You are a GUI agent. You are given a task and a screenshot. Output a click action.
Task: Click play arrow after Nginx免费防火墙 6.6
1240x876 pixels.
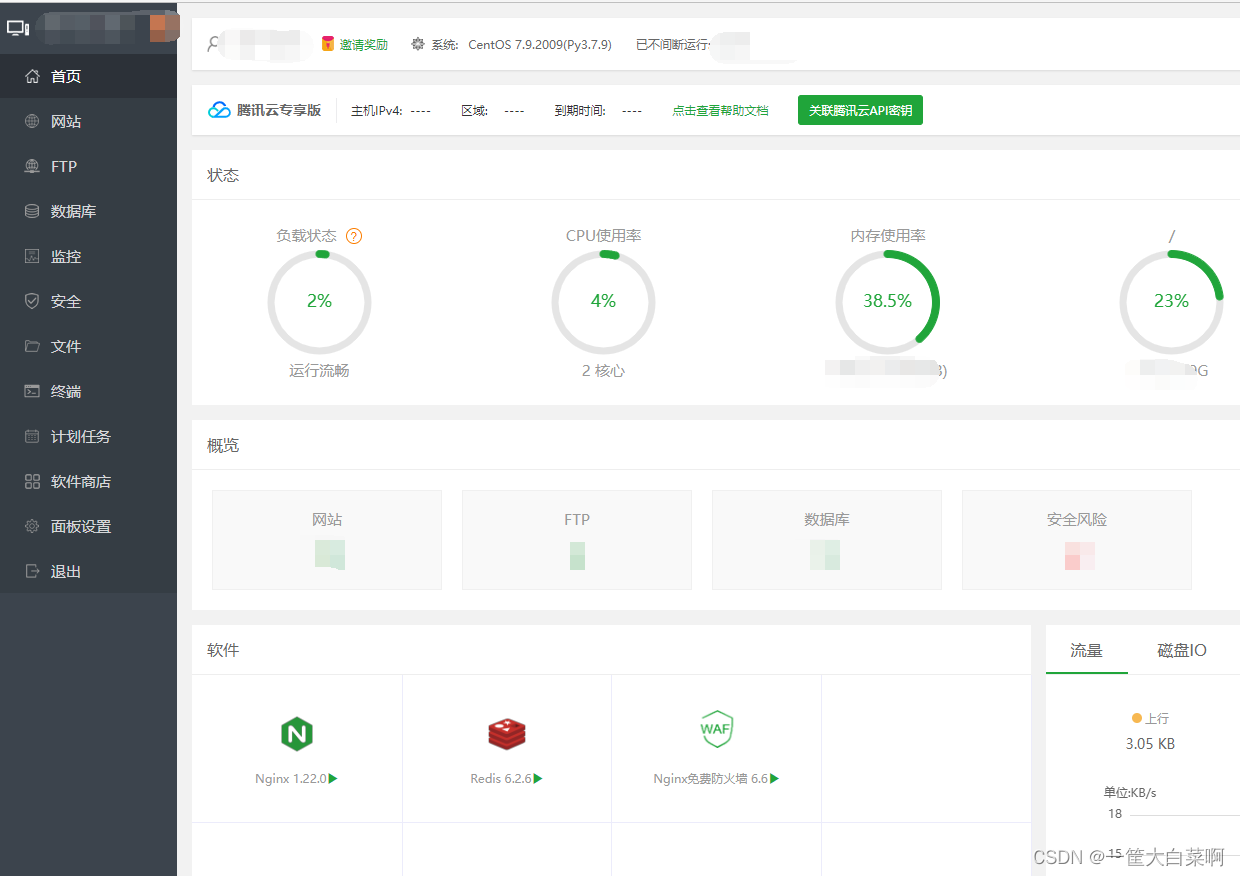coord(774,778)
